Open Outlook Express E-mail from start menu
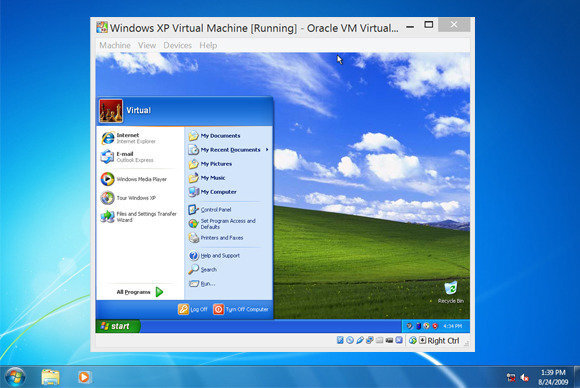This screenshot has width=580, height=388. (127, 157)
